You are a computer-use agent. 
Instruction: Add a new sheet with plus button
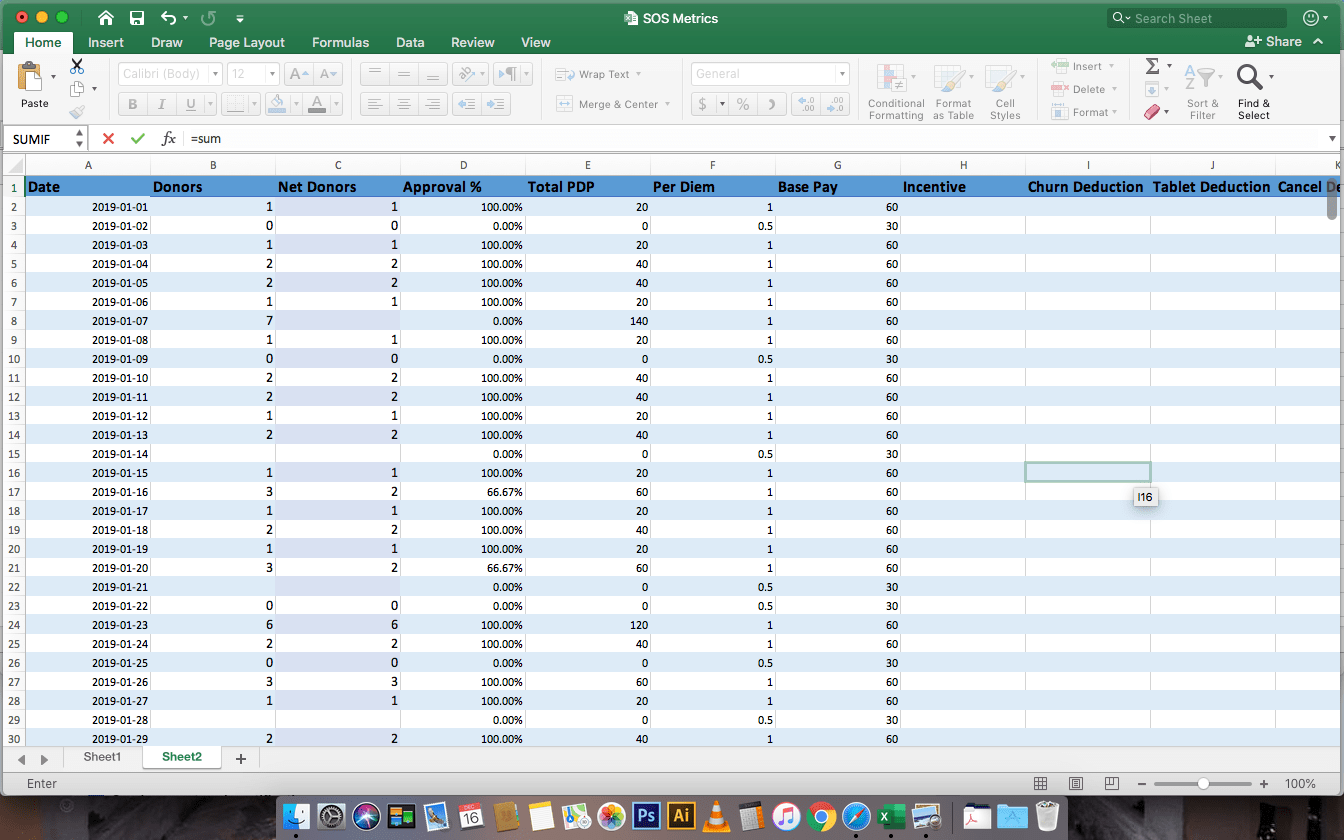pos(240,759)
